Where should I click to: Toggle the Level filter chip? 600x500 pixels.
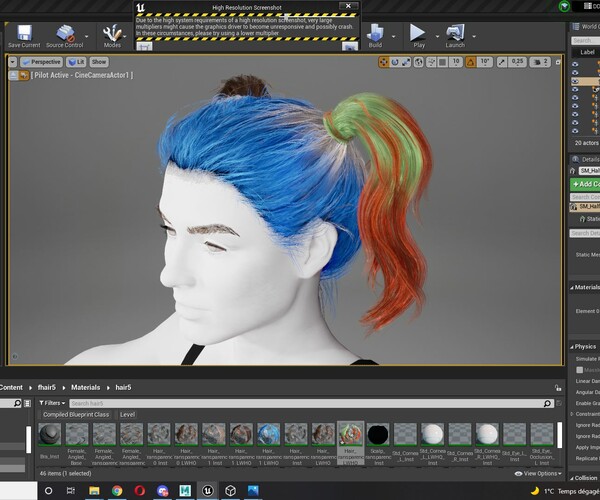(127, 415)
